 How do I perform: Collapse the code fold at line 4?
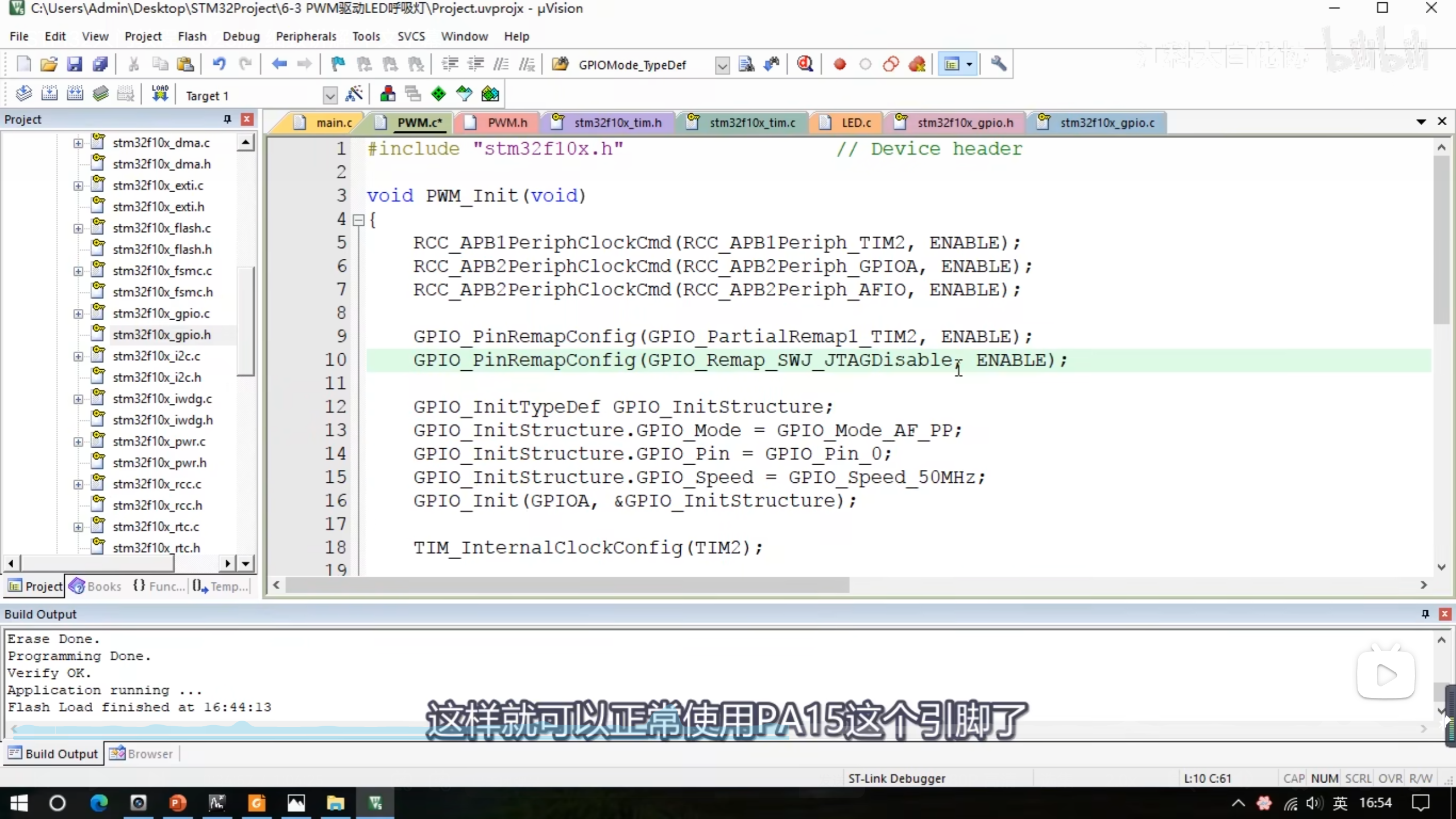pyautogui.click(x=358, y=220)
